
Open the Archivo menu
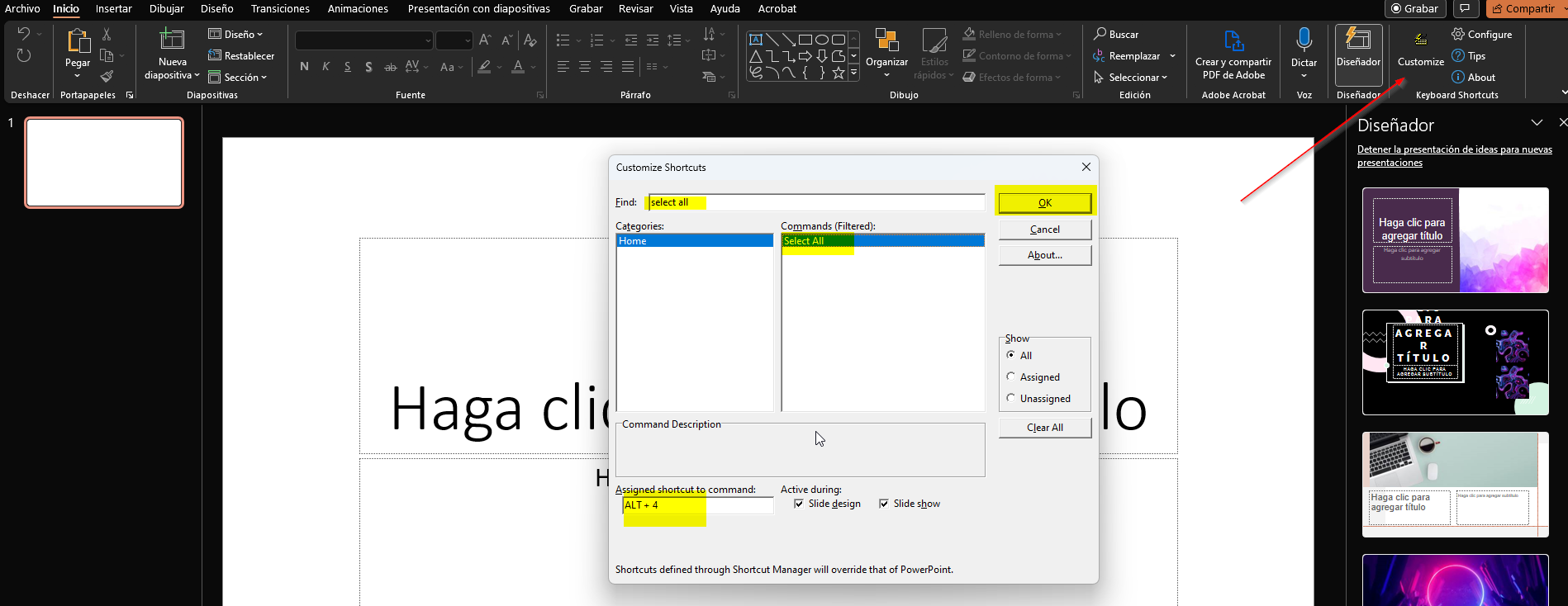[x=22, y=8]
